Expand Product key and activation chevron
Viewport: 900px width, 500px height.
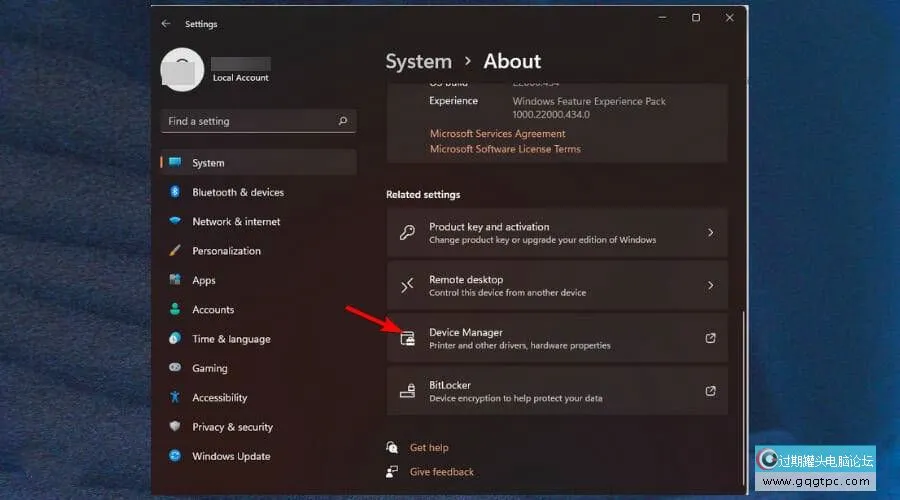click(710, 233)
